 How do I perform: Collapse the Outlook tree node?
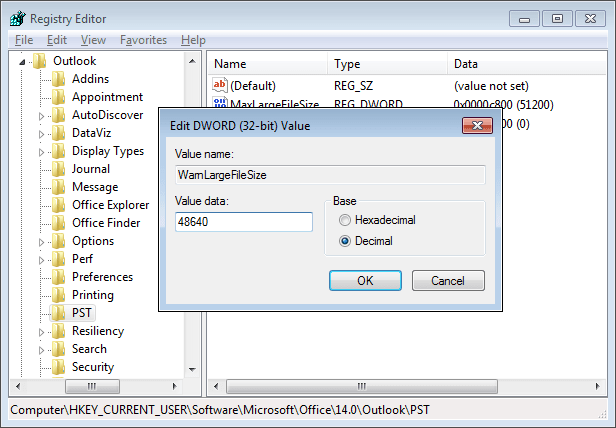pyautogui.click(x=22, y=62)
